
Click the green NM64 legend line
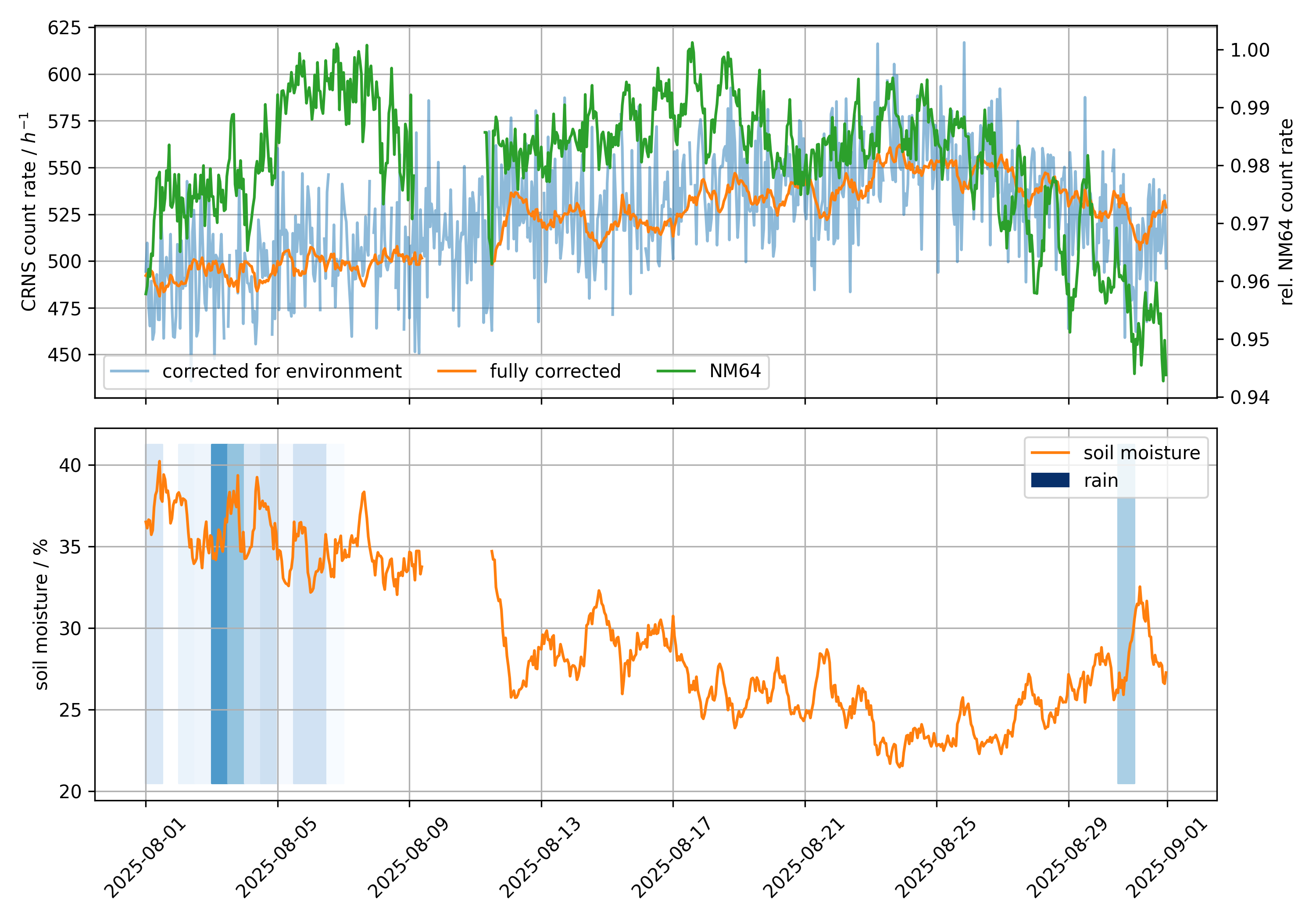pos(676,371)
